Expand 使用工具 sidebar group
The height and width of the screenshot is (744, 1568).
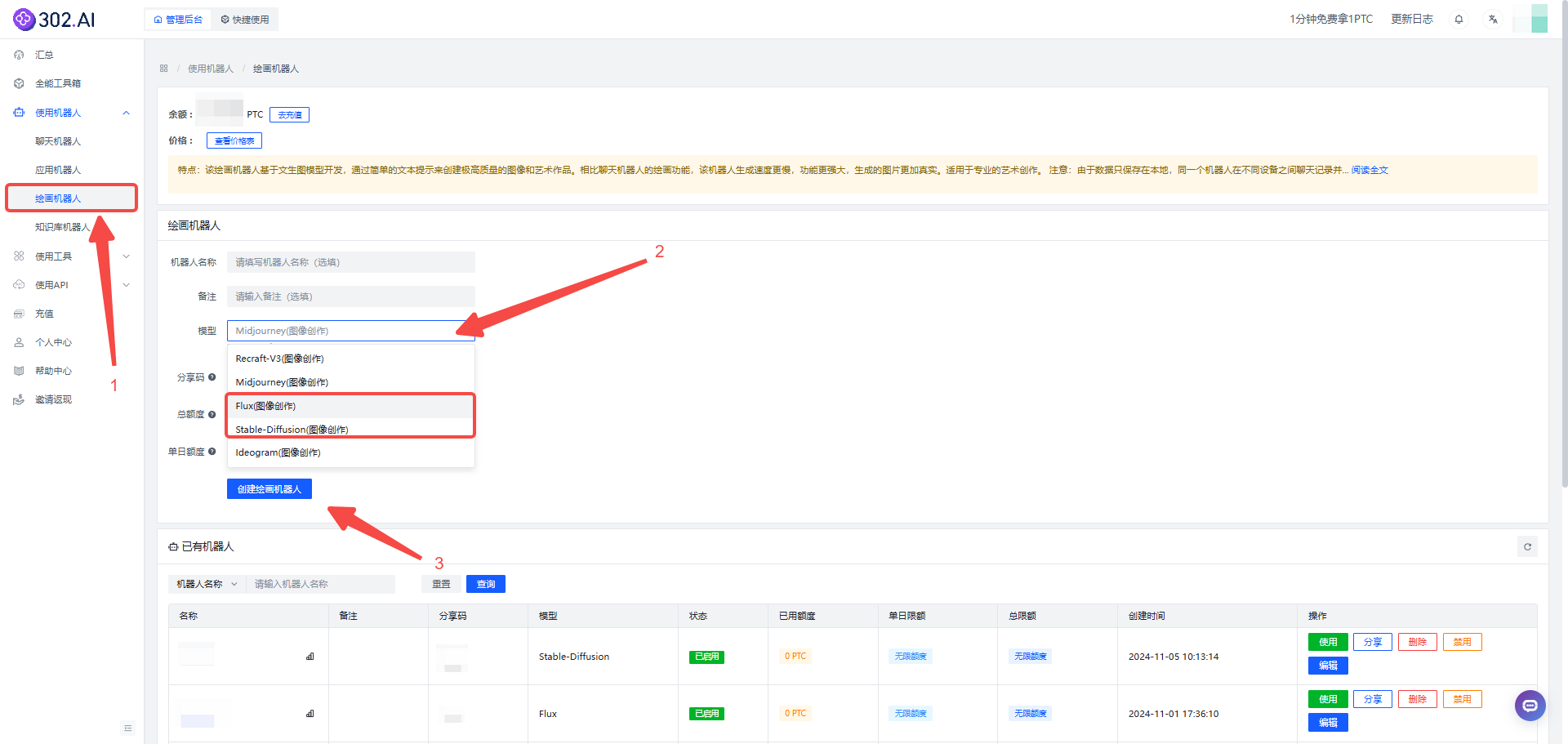pyautogui.click(x=72, y=256)
